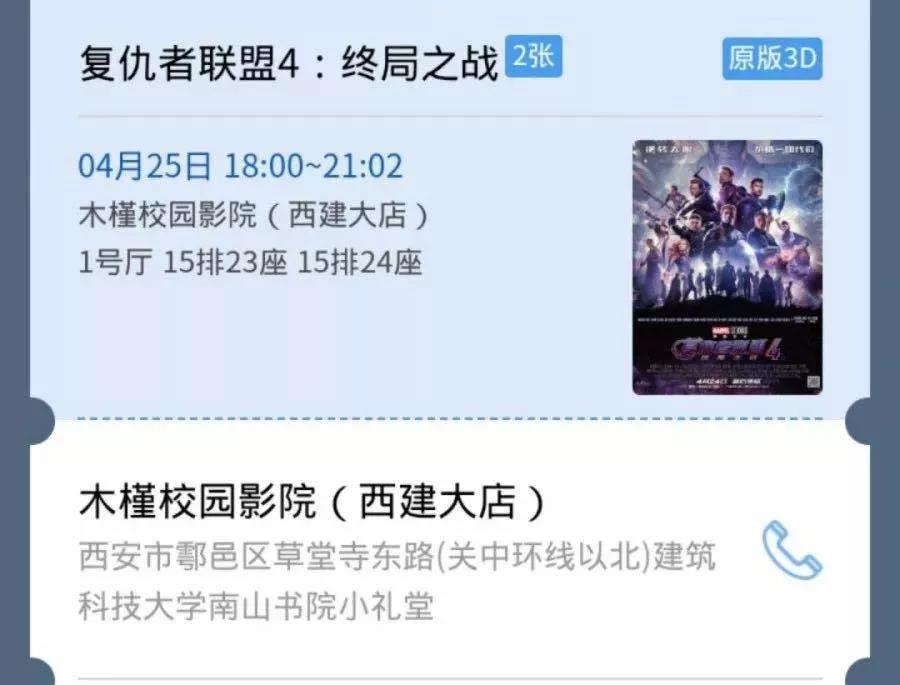This screenshot has width=900, height=685.
Task: Tap the phone call icon
Action: click(792, 550)
